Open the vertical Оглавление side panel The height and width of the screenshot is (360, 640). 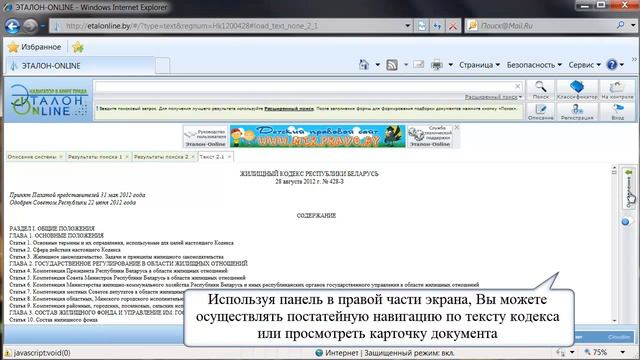pyautogui.click(x=629, y=188)
